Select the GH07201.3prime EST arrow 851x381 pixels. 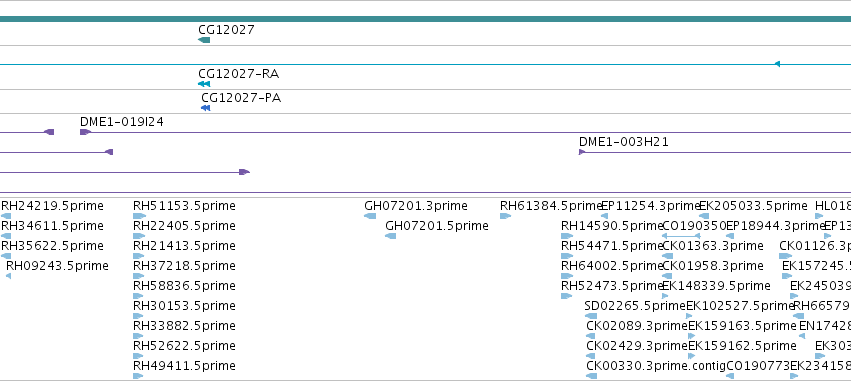coord(370,216)
